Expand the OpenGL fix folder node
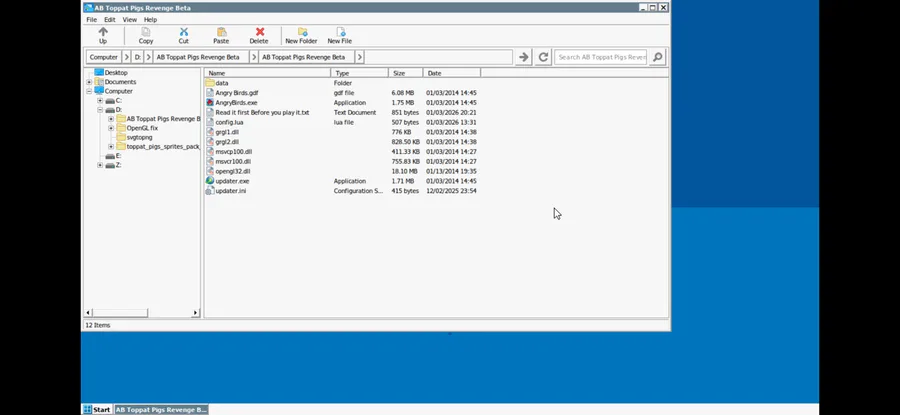Screen dimensions: 900x415 111,128
